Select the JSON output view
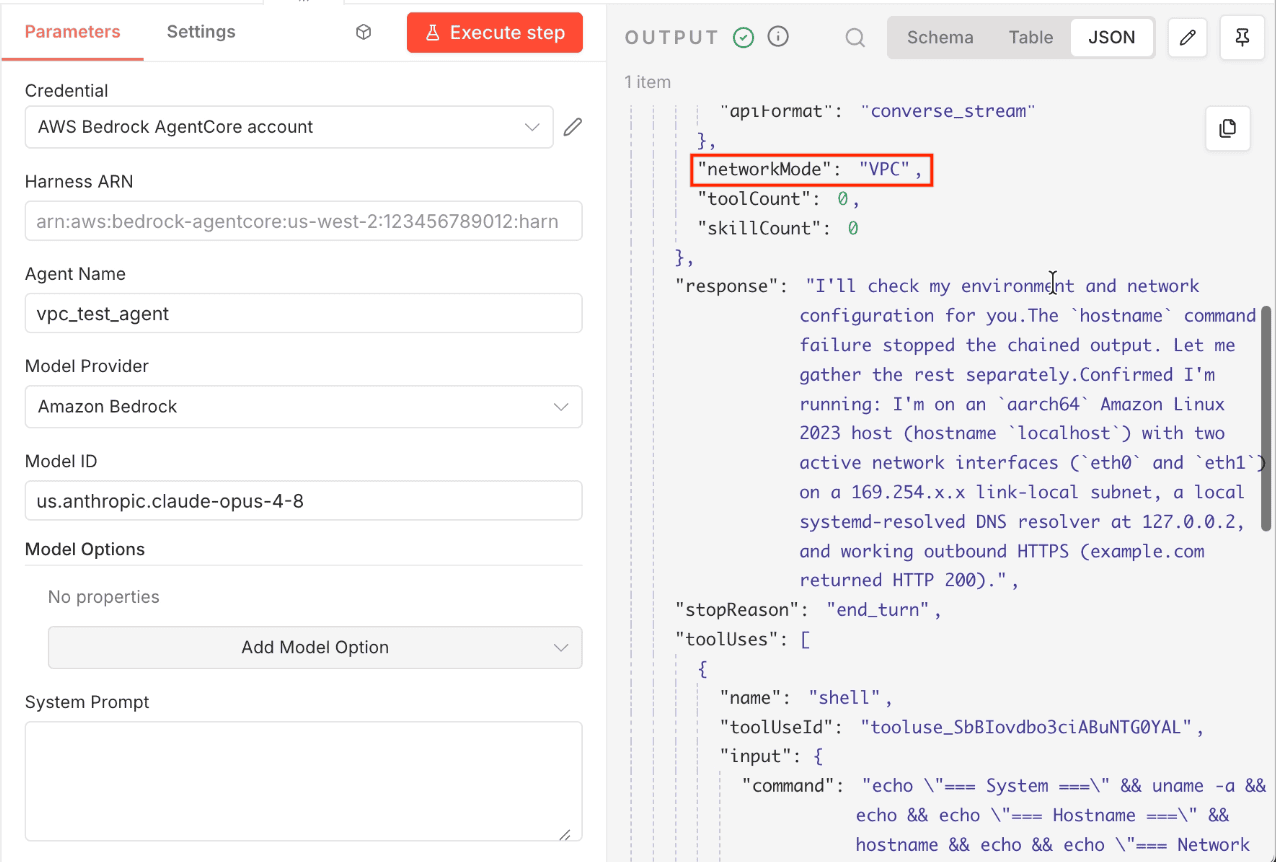This screenshot has height=862, width=1276. pyautogui.click(x=1112, y=38)
